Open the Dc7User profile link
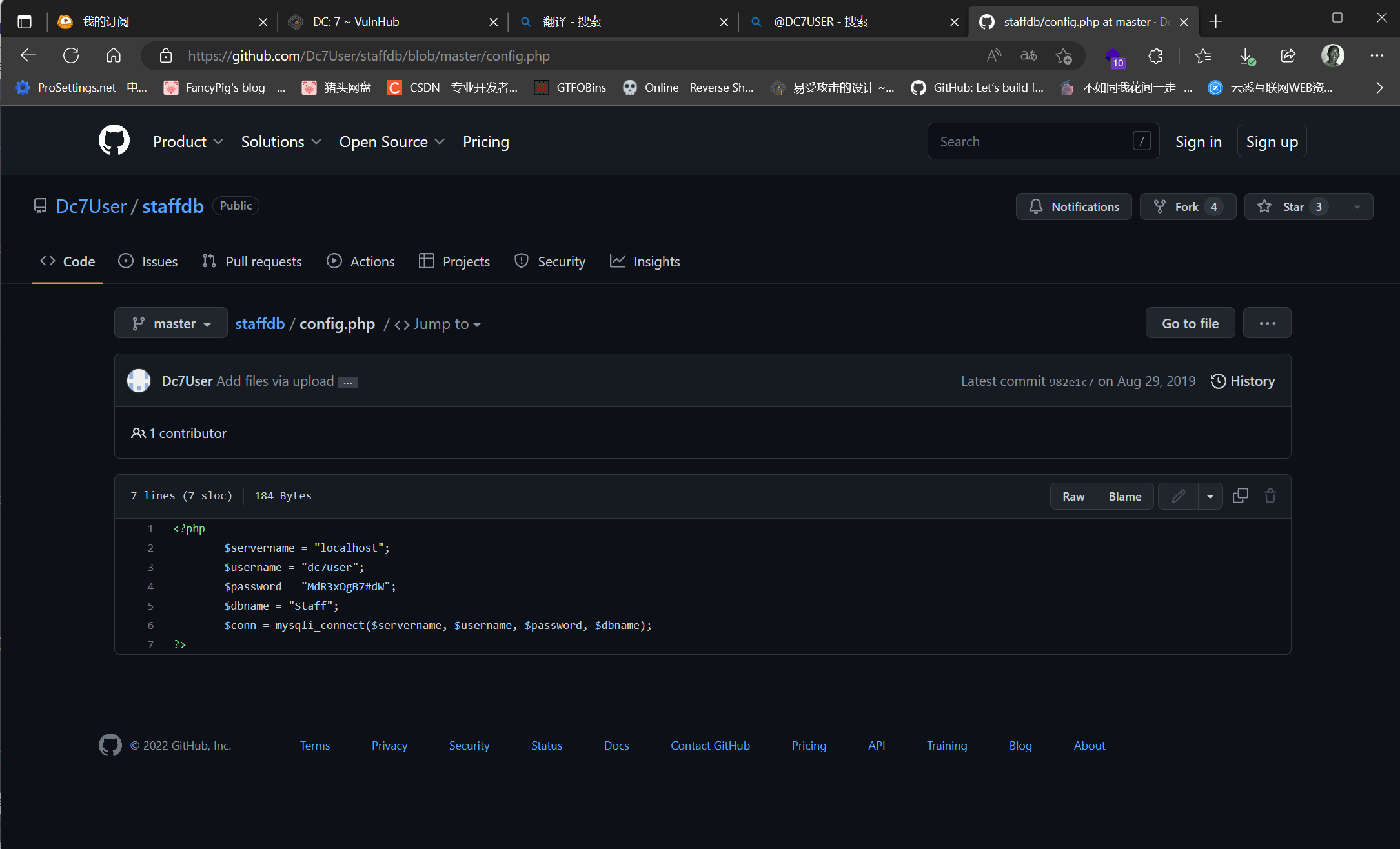Screen dimensions: 1400x849 pyautogui.click(x=91, y=206)
